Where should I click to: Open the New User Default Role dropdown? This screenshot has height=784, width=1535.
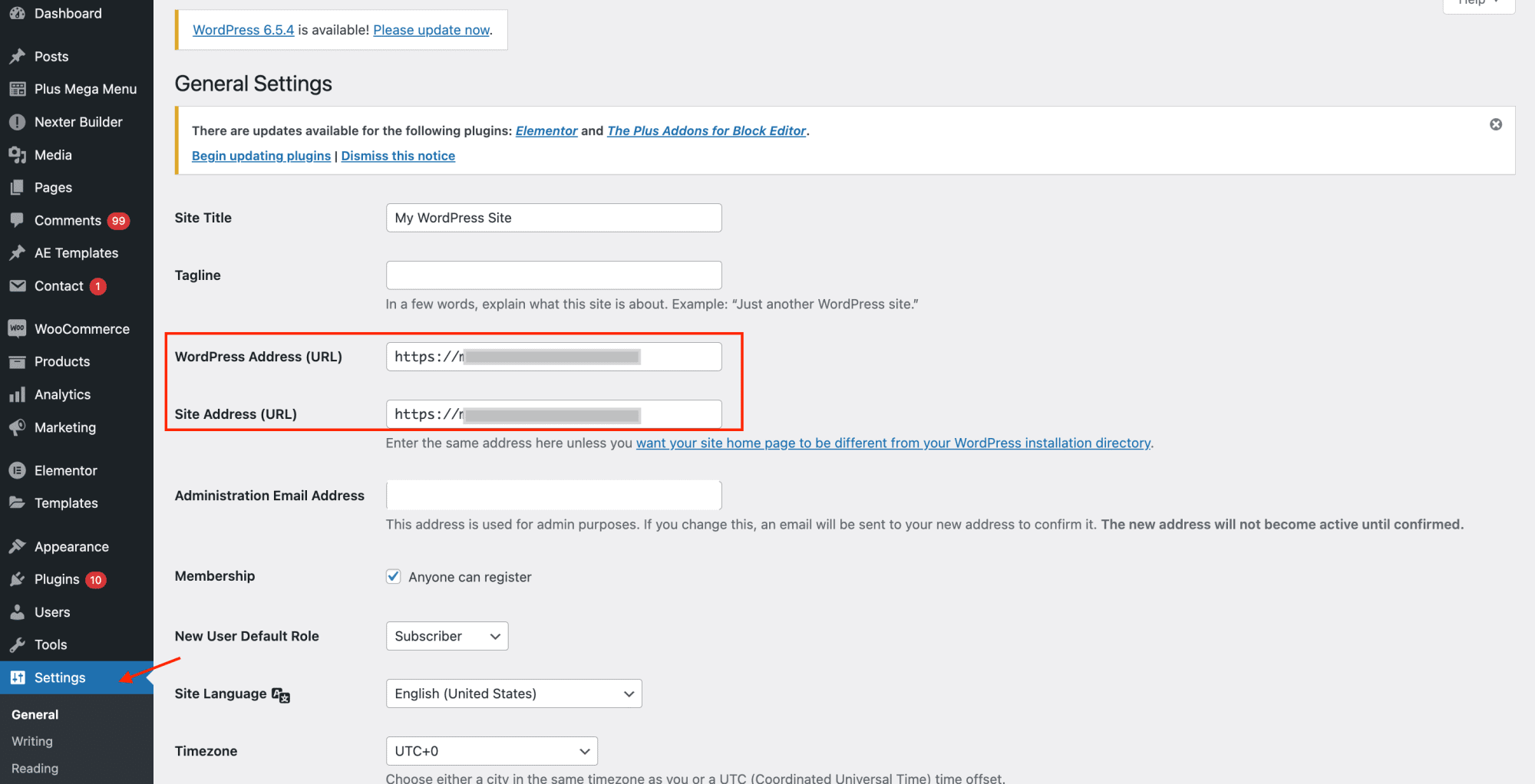click(447, 636)
